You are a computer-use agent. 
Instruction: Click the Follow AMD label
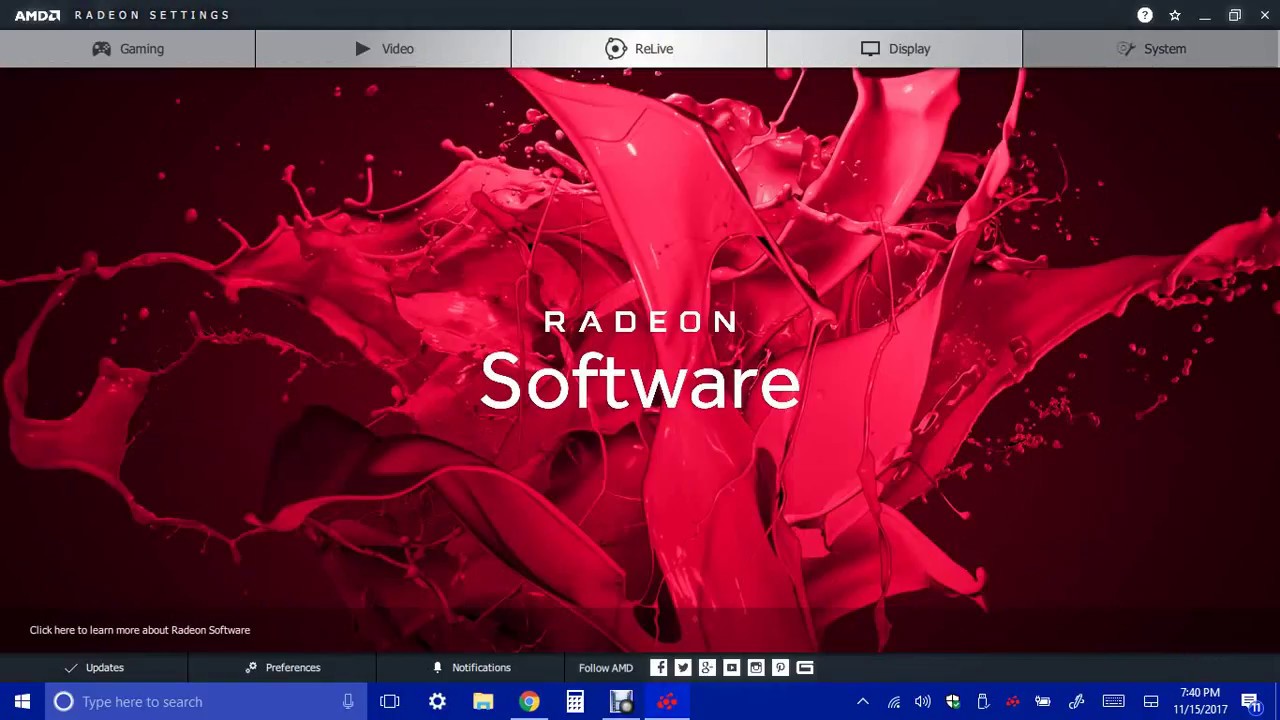(x=606, y=668)
